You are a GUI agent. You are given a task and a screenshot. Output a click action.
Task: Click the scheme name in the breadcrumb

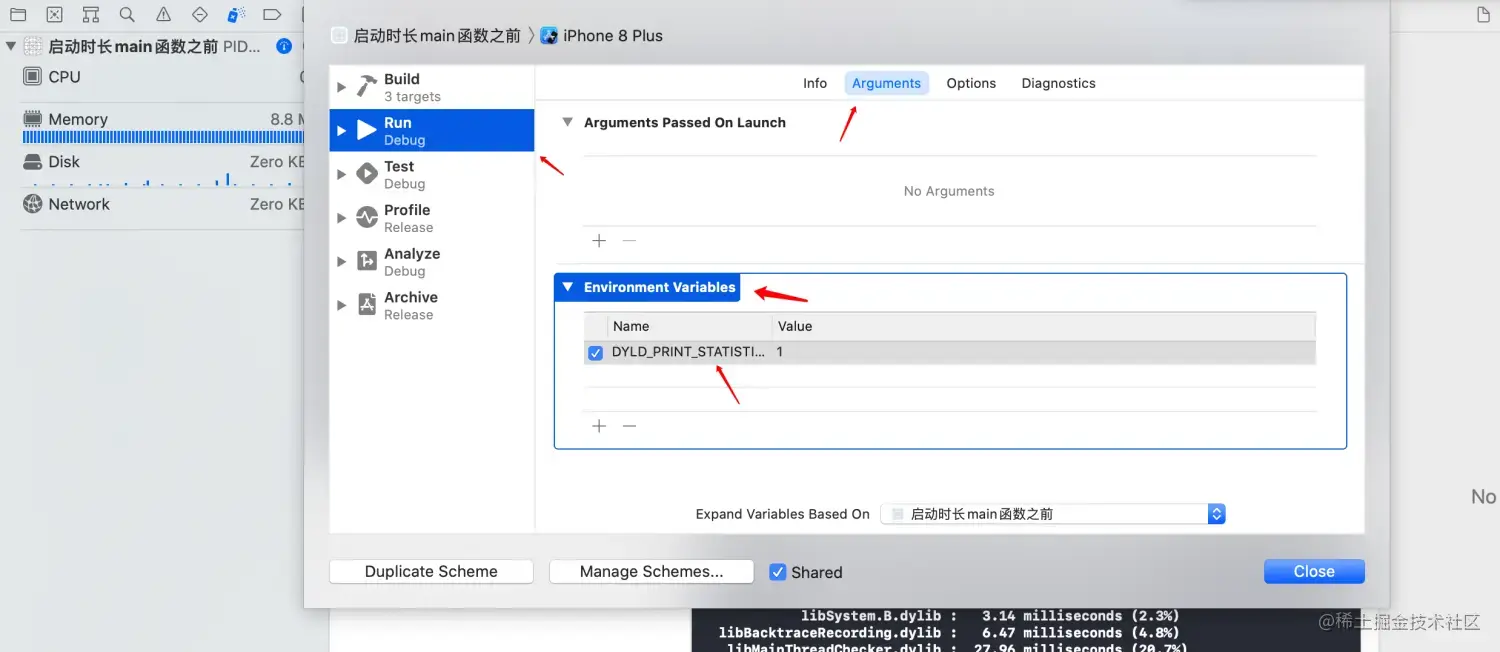click(x=437, y=36)
